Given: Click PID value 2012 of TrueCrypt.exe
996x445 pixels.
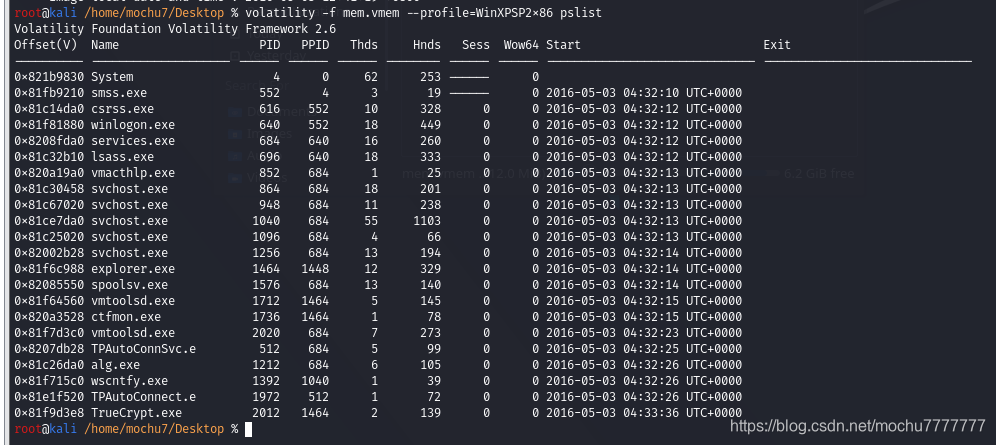Looking at the screenshot, I should (266, 413).
